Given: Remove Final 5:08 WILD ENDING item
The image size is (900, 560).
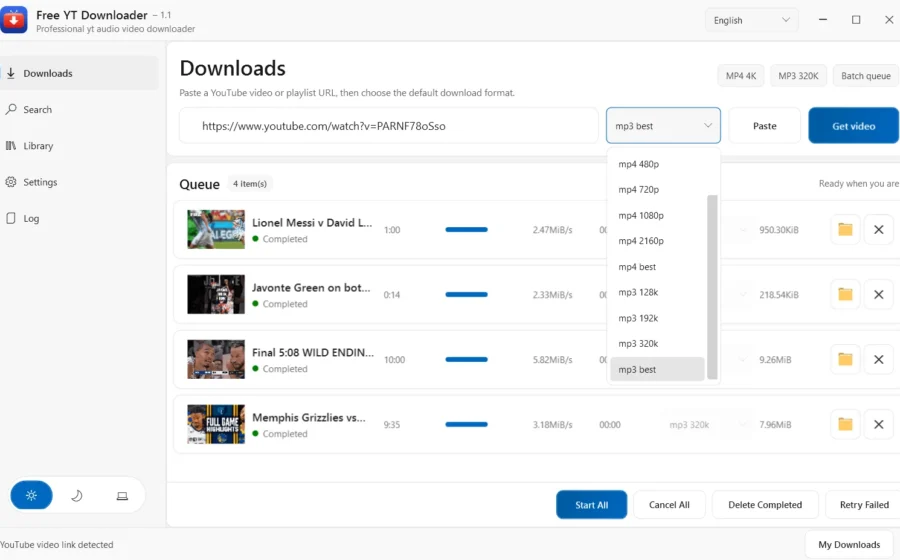Looking at the screenshot, I should pos(878,360).
